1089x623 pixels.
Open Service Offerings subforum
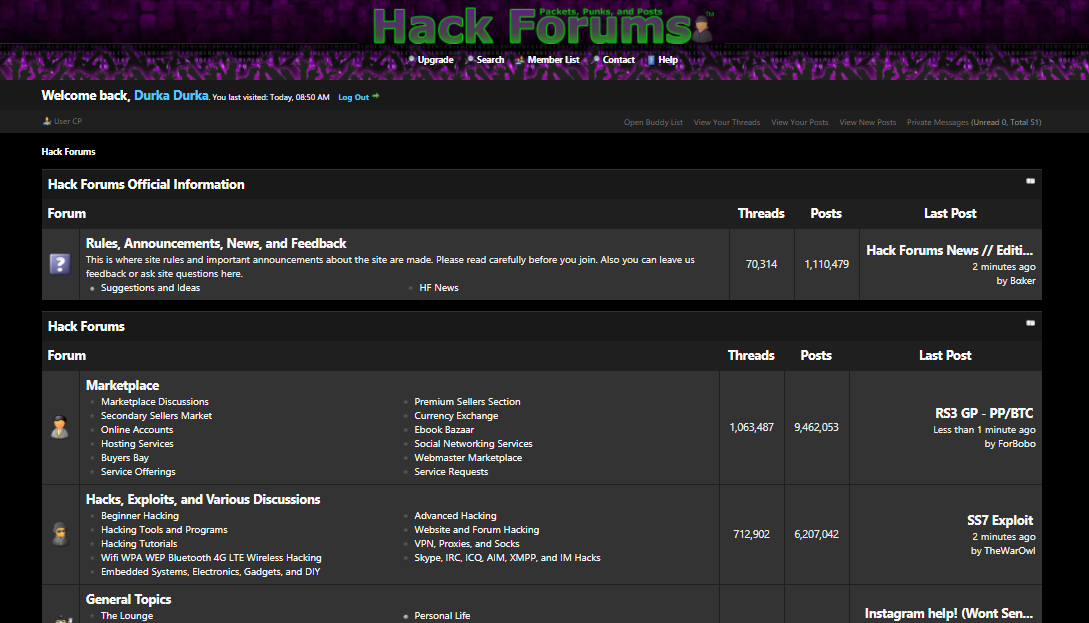tap(138, 471)
